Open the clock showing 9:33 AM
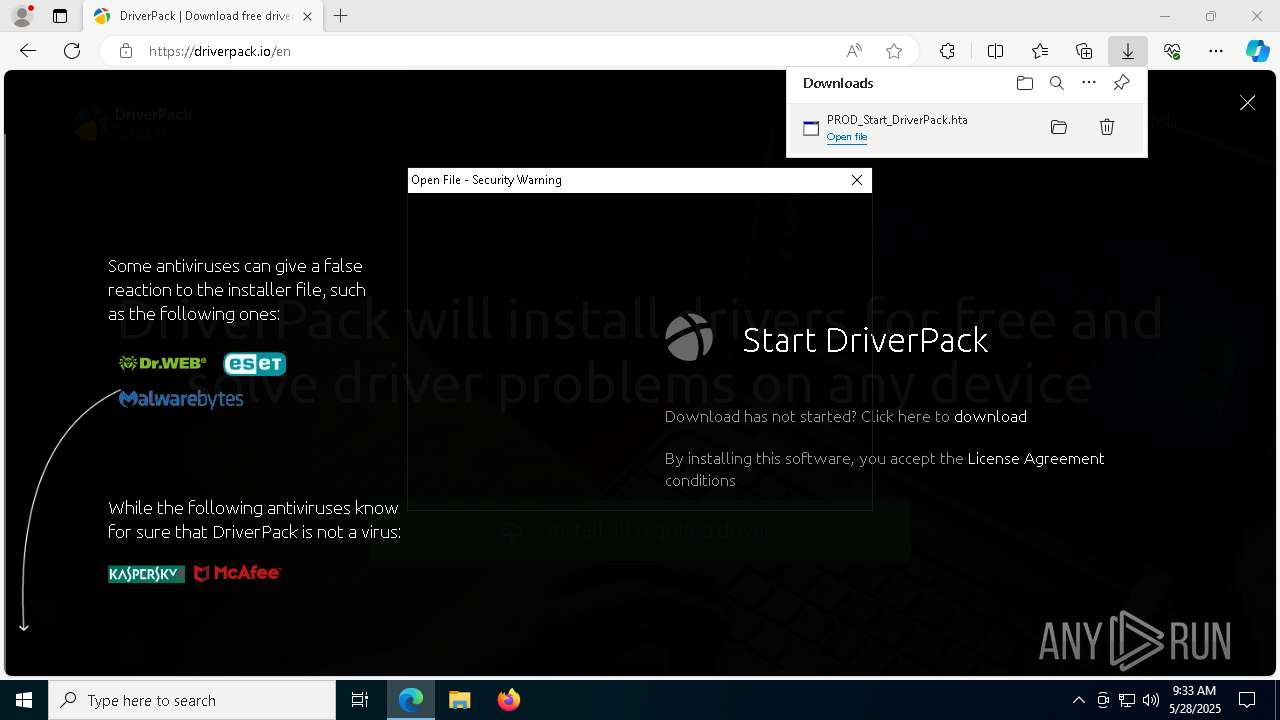This screenshot has height=720, width=1280. (1195, 700)
